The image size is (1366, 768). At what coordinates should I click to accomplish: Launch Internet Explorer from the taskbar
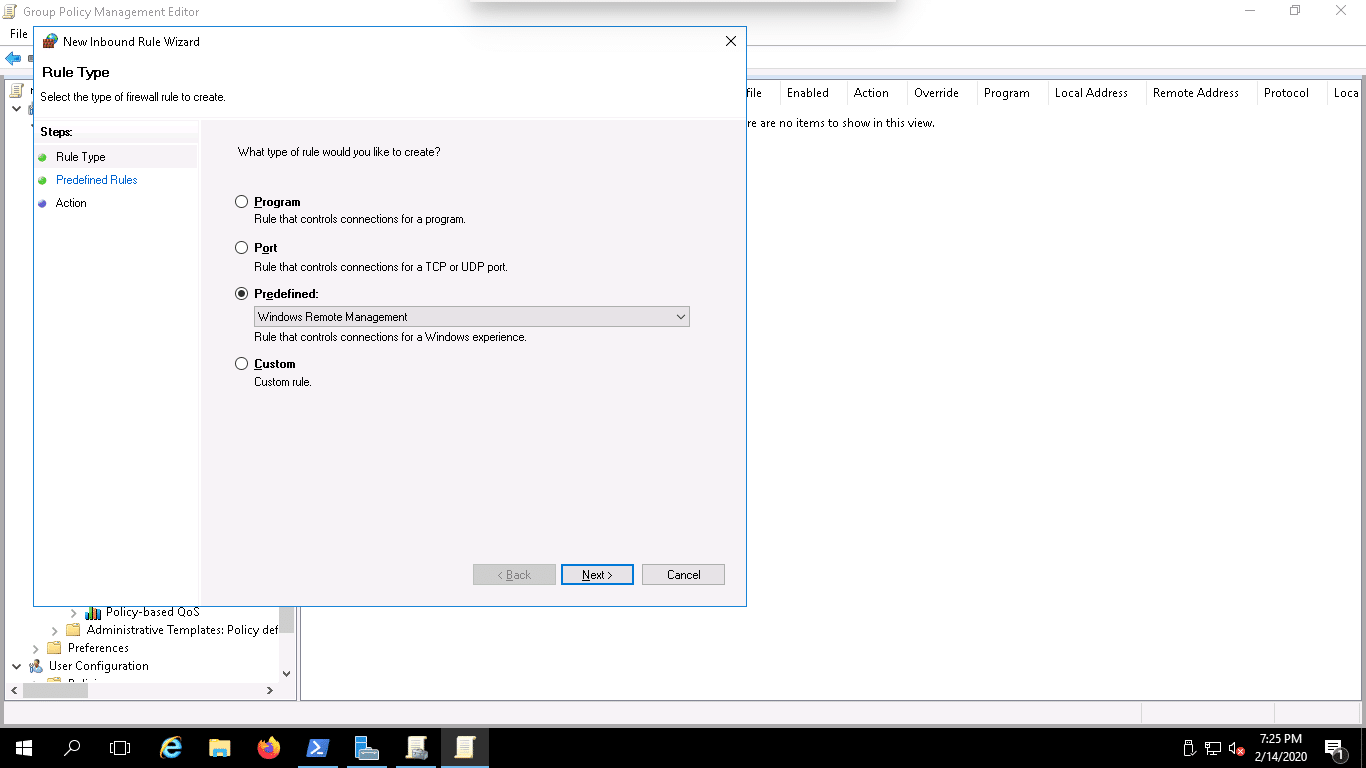(x=172, y=748)
